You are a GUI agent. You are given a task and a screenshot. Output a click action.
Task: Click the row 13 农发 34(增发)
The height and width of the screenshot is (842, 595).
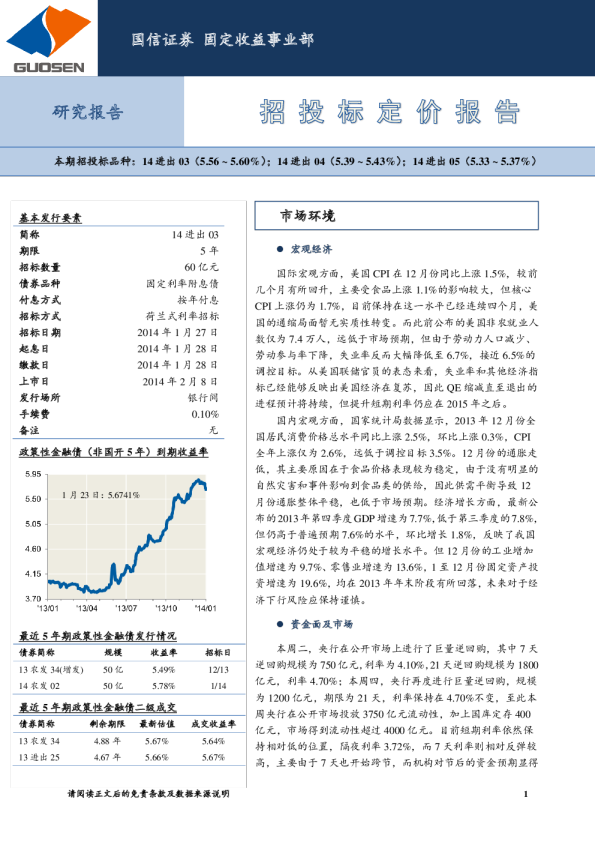click(128, 670)
